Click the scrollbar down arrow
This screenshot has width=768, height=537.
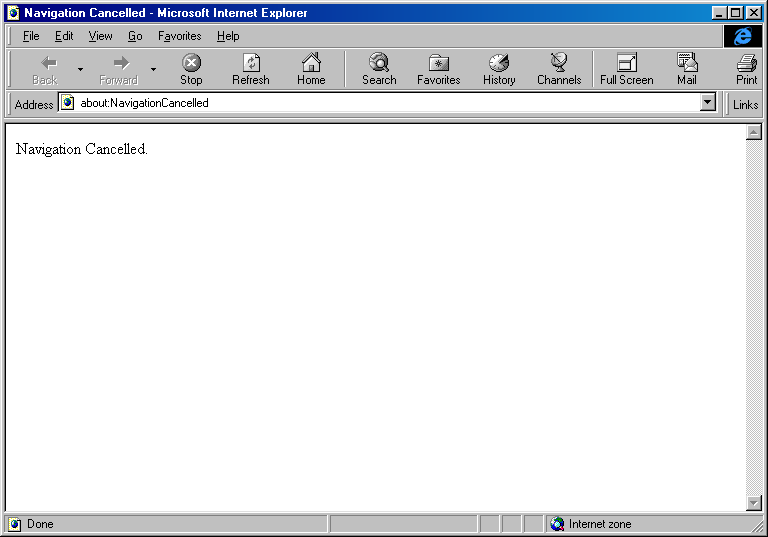[x=754, y=503]
